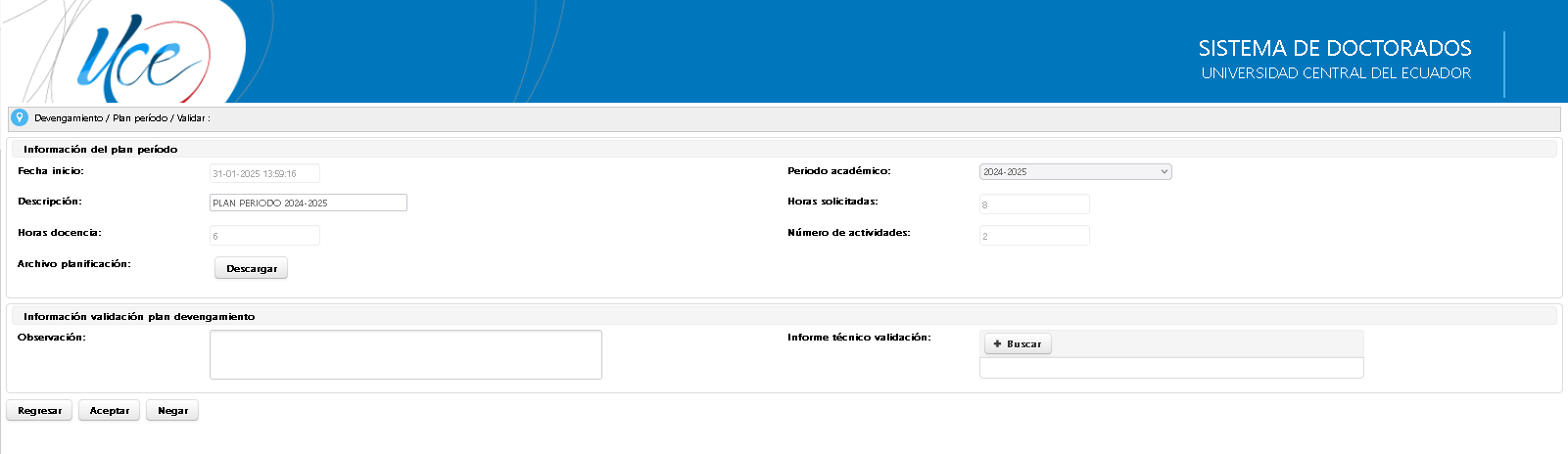The image size is (1568, 454).
Task: Open the Periodo académico 2024-2025 dropdown
Action: [1075, 172]
